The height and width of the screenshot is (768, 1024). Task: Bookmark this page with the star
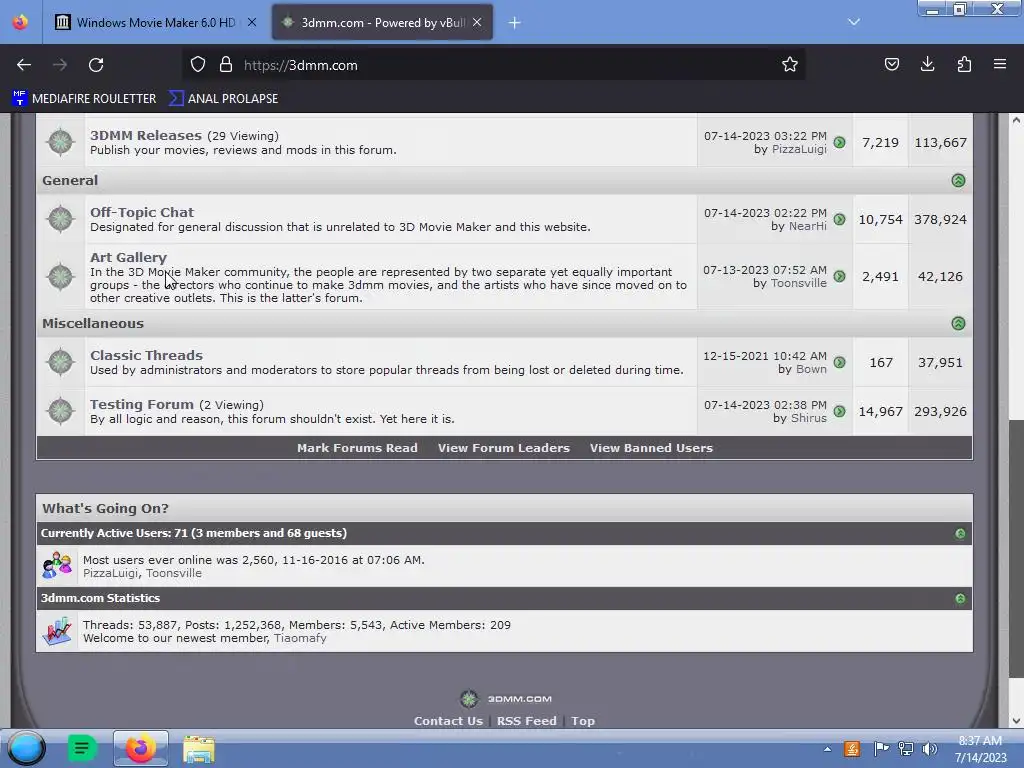click(790, 65)
